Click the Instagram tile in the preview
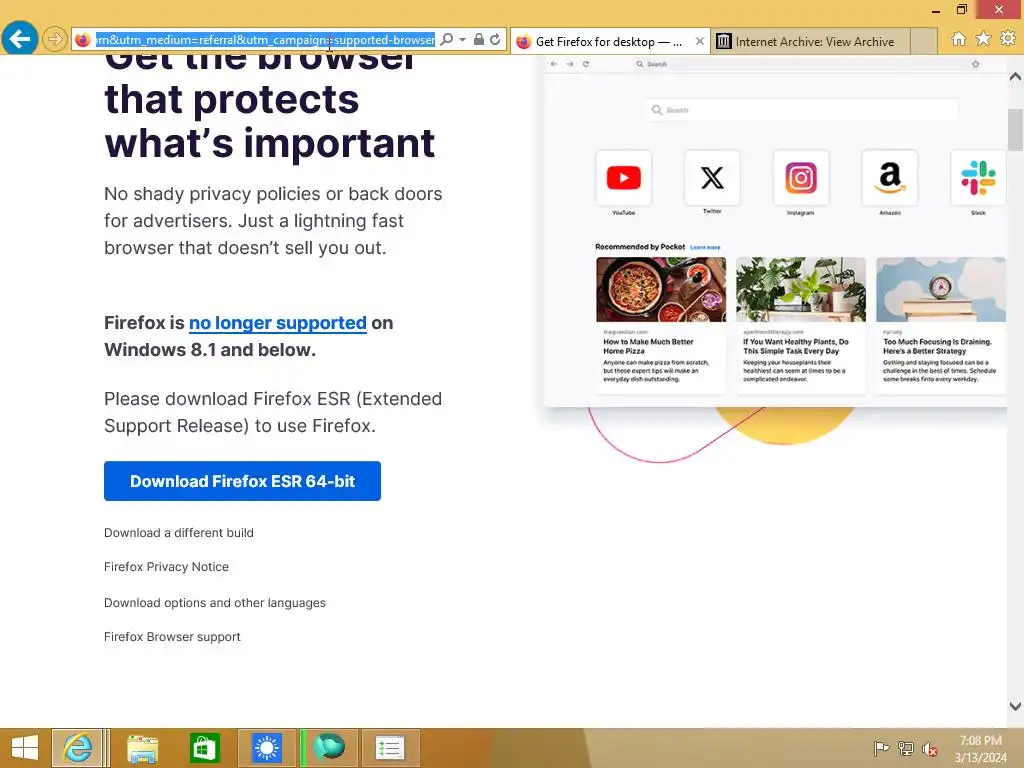This screenshot has width=1024, height=768. click(x=801, y=178)
